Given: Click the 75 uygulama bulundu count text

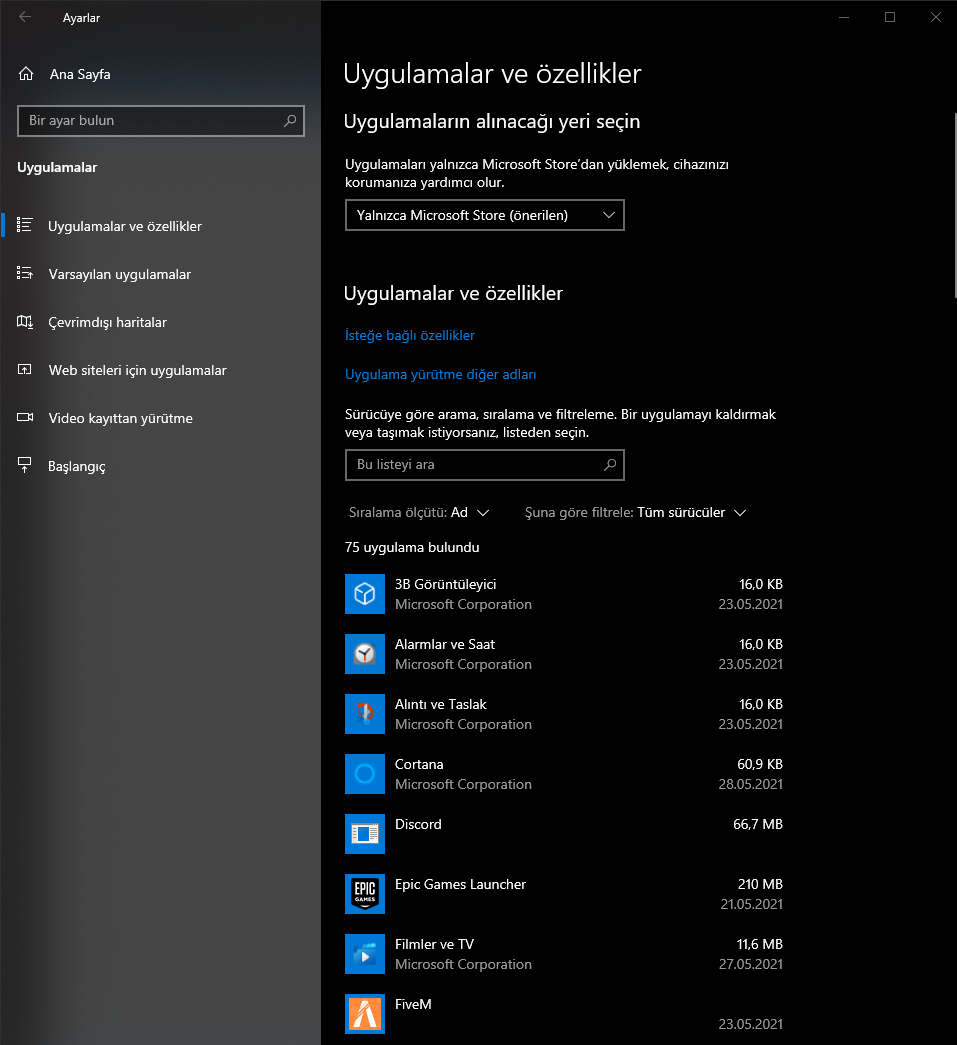Looking at the screenshot, I should 412,547.
